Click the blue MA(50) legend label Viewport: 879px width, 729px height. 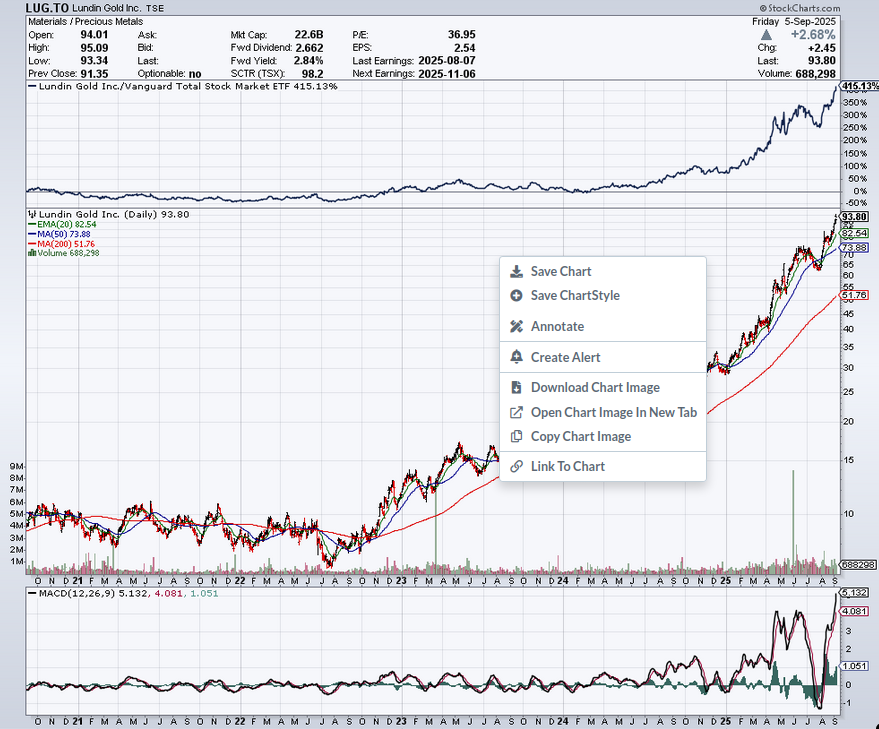(x=63, y=235)
